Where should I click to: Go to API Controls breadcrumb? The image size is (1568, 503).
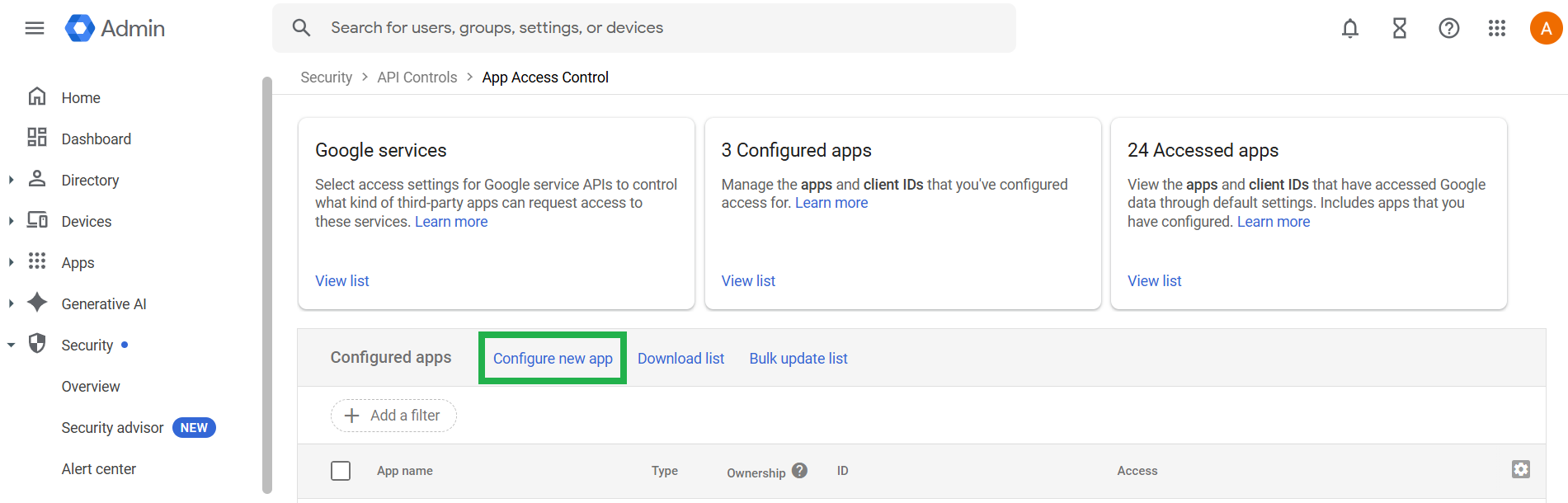(x=417, y=78)
